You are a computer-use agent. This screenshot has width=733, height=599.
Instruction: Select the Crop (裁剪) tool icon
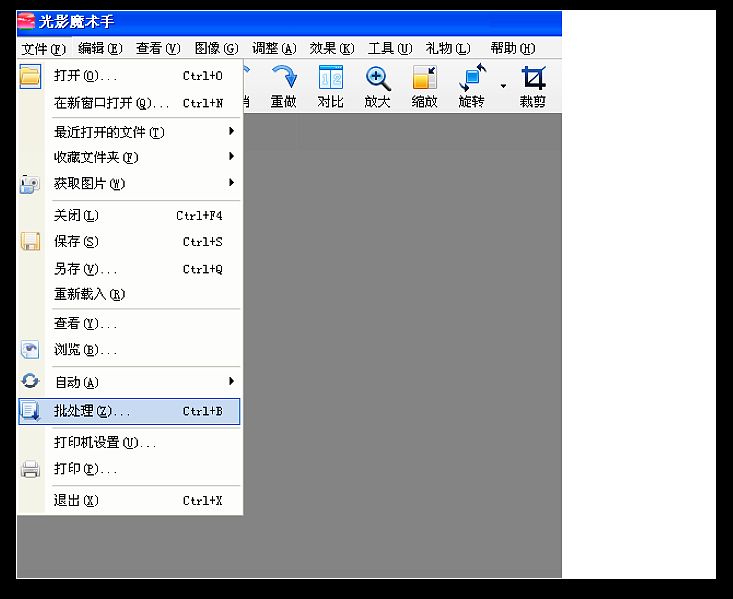tap(533, 86)
